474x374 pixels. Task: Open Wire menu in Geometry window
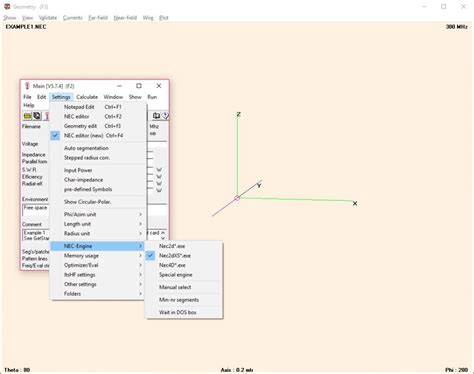[x=148, y=18]
